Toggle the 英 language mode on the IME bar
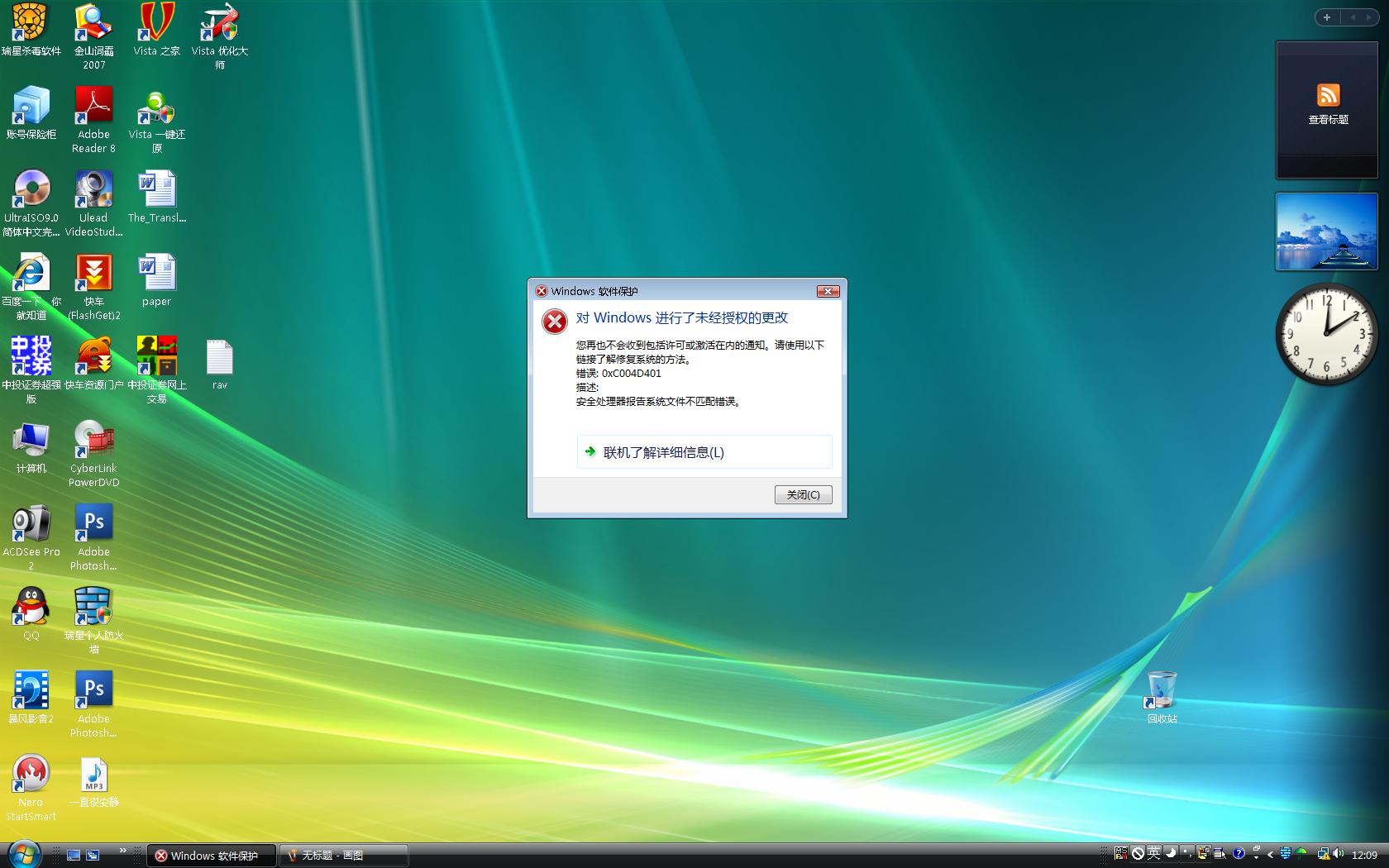 point(1153,854)
